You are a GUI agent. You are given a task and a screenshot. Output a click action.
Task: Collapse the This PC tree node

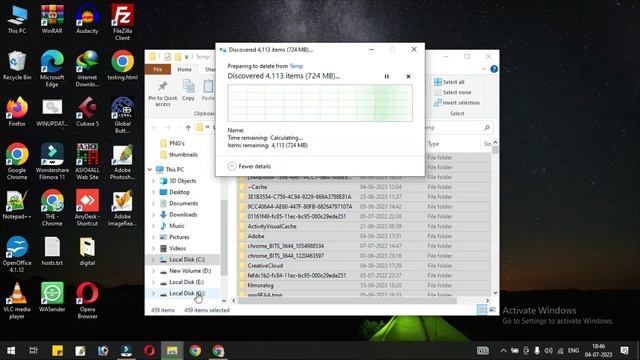(150, 169)
